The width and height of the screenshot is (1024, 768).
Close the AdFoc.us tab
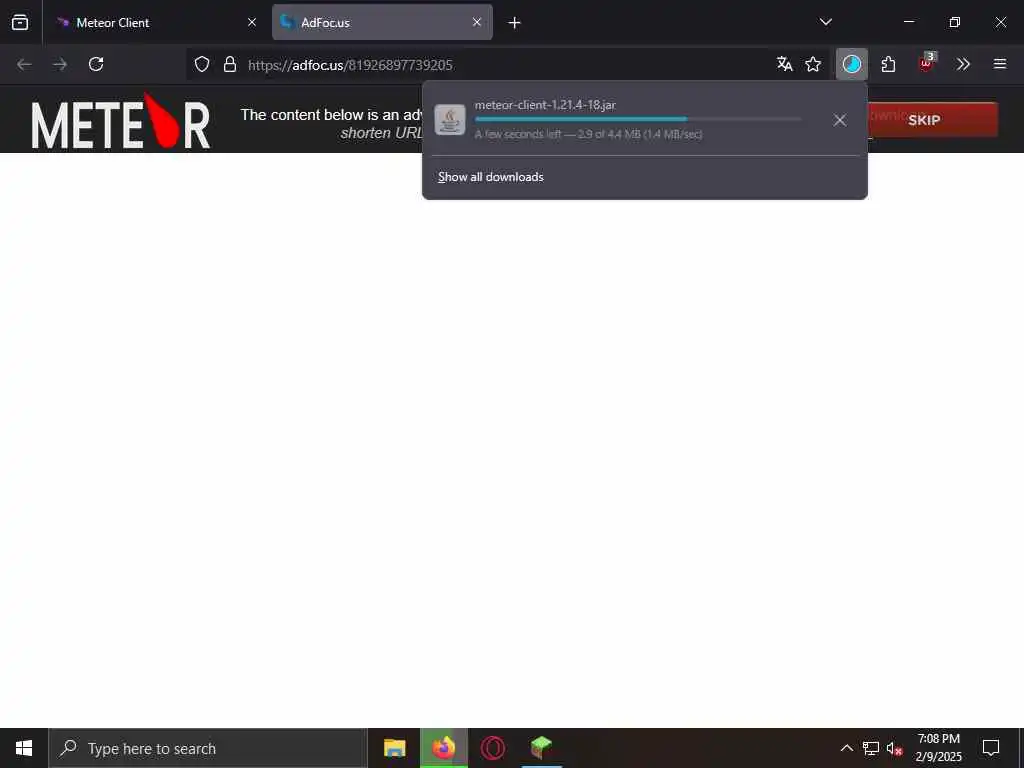point(477,22)
